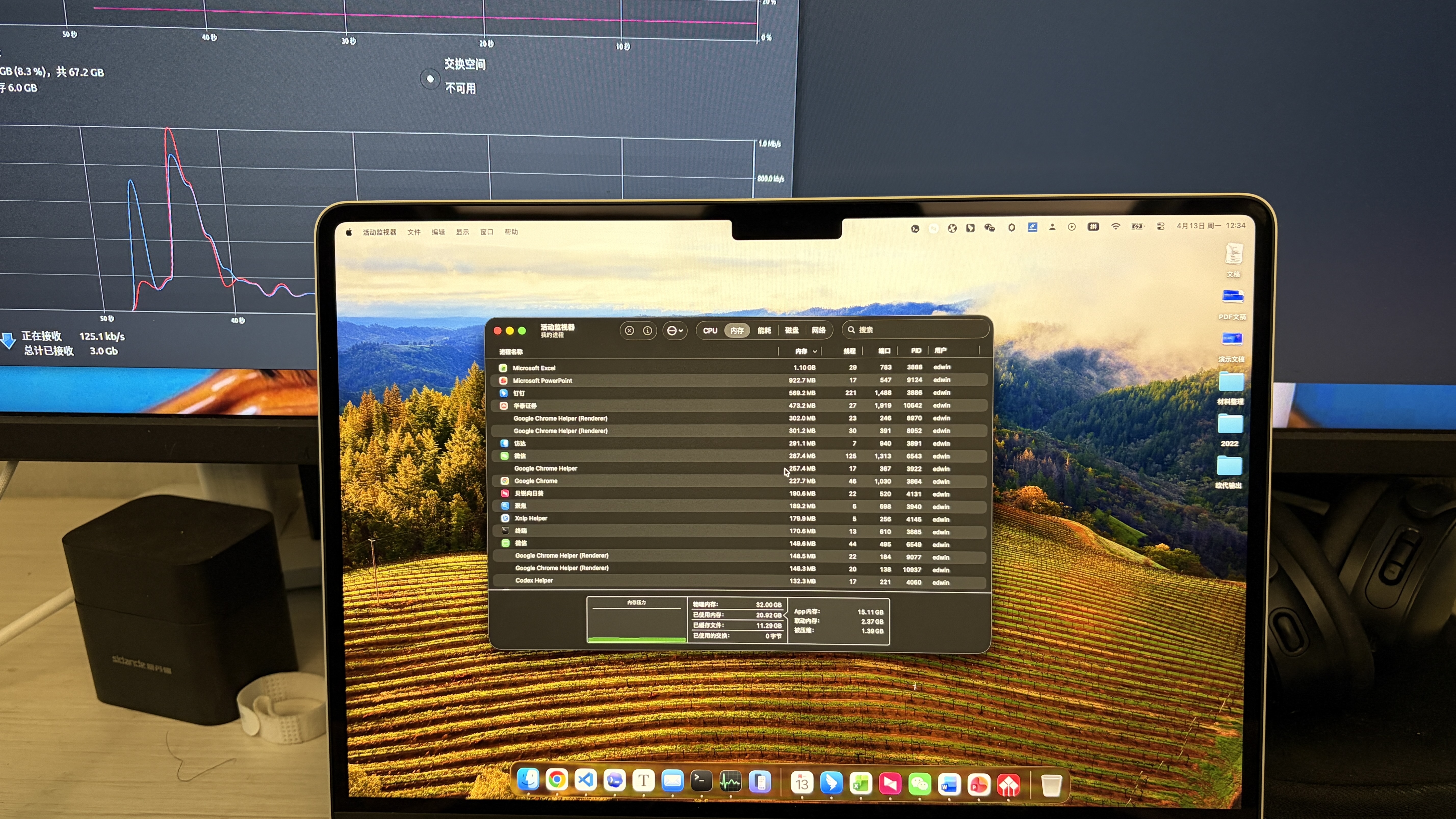
Task: Open DingTalk from the Dock
Action: point(831,783)
